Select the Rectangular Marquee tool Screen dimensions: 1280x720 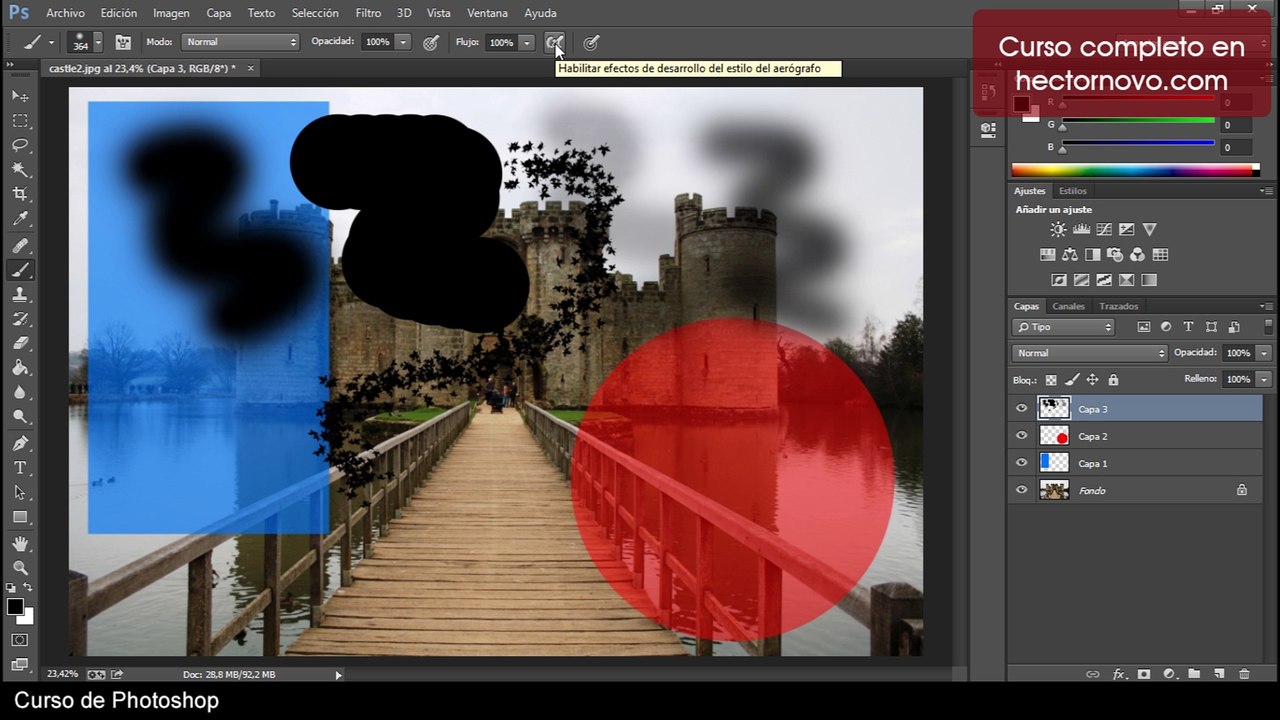coord(20,121)
